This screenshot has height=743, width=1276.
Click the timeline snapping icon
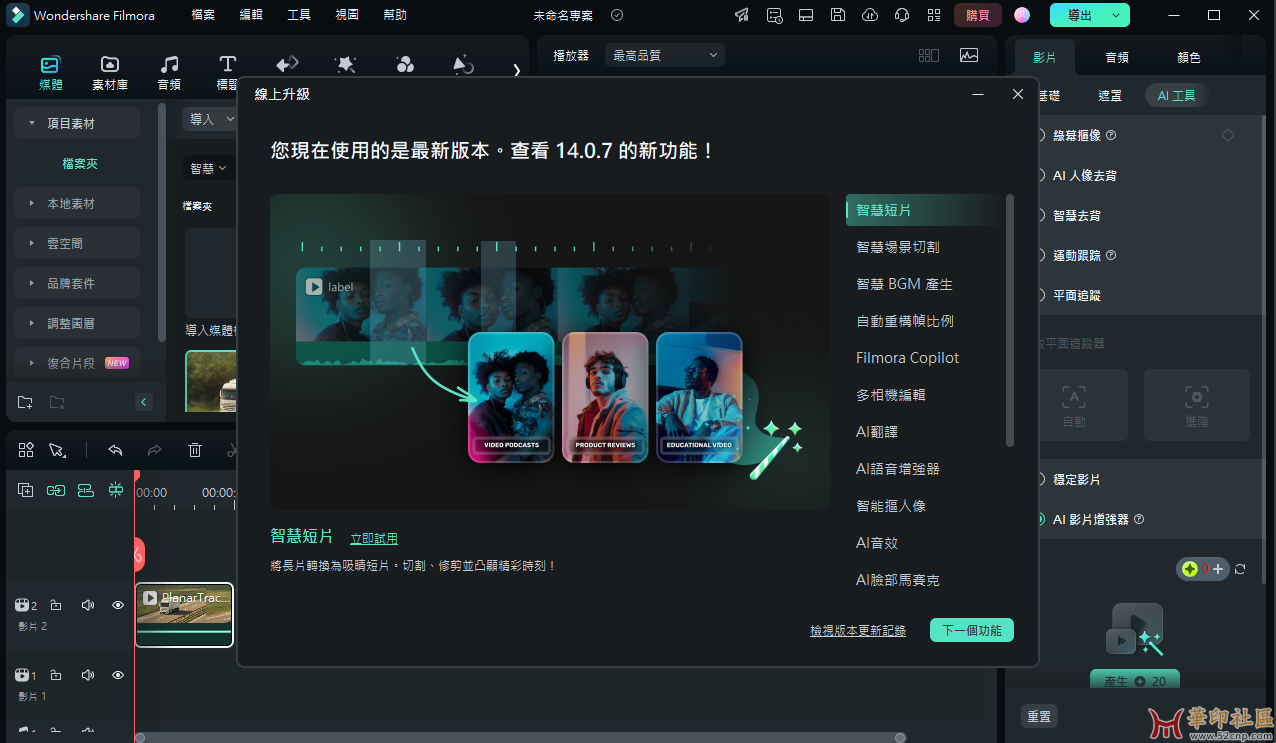tap(116, 490)
